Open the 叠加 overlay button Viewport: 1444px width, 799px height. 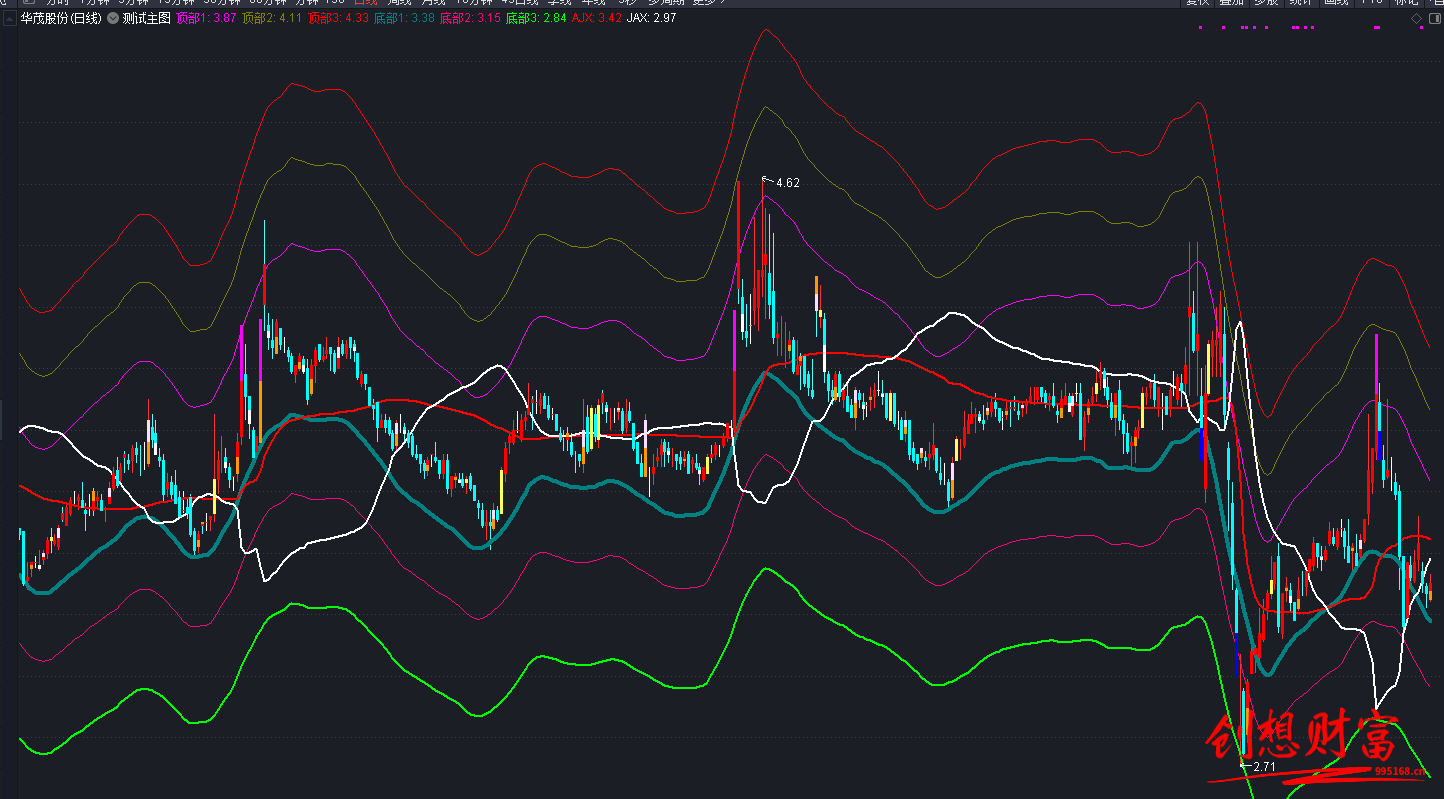(1231, 3)
